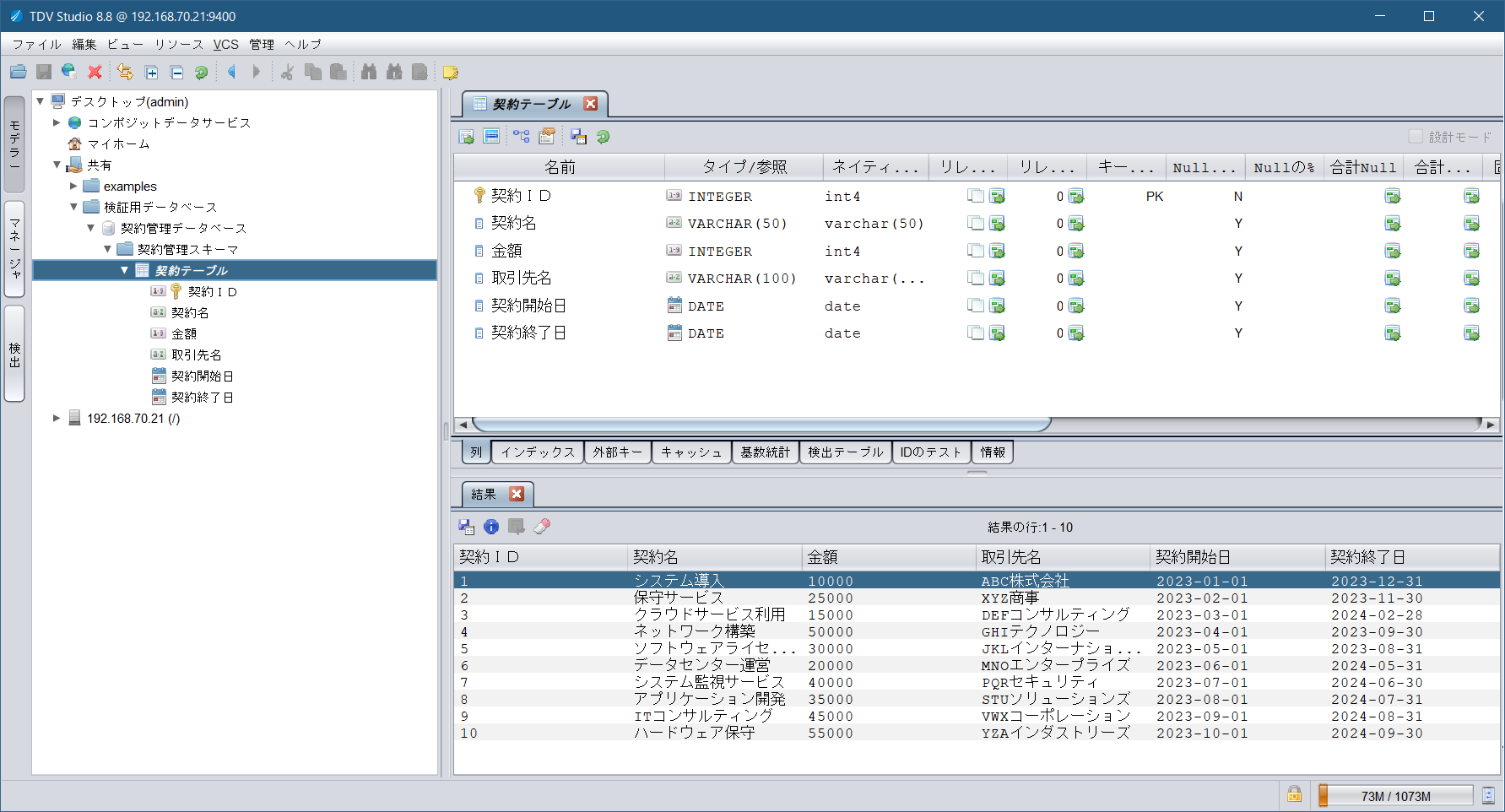Select the マイホーム tree item
The image size is (1505, 812).
118,143
